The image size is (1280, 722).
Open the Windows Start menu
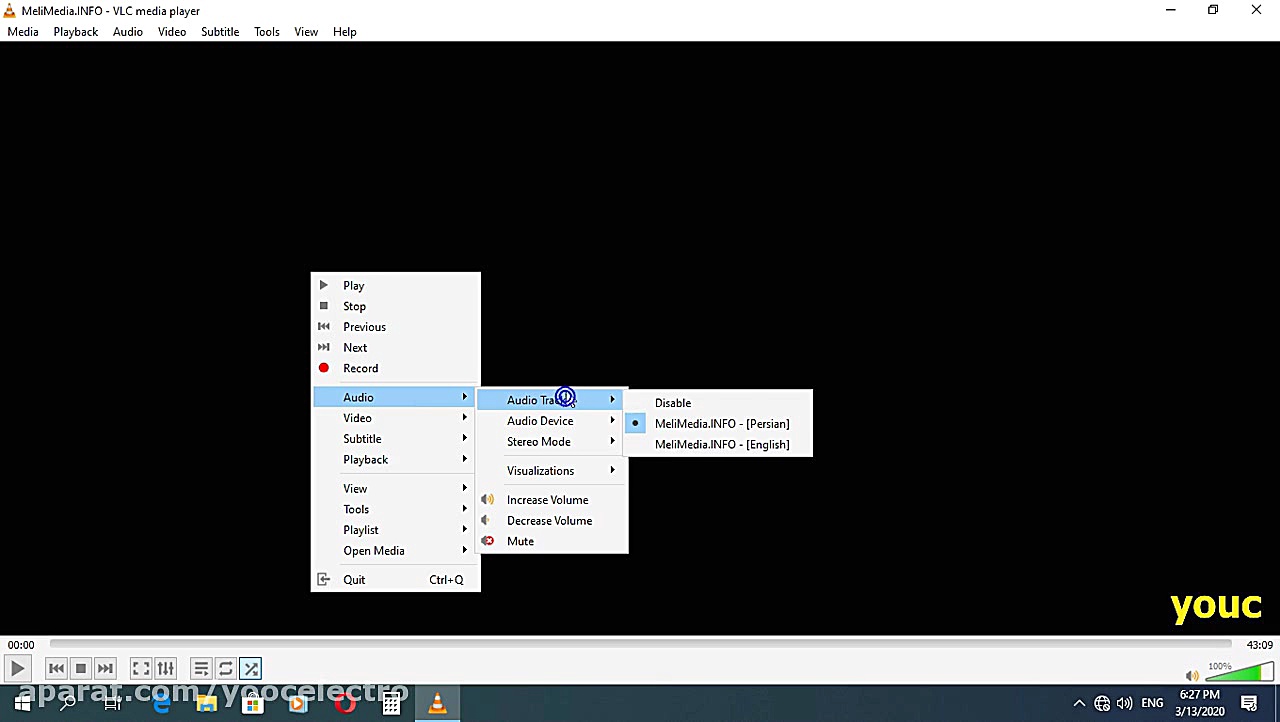pos(22,704)
